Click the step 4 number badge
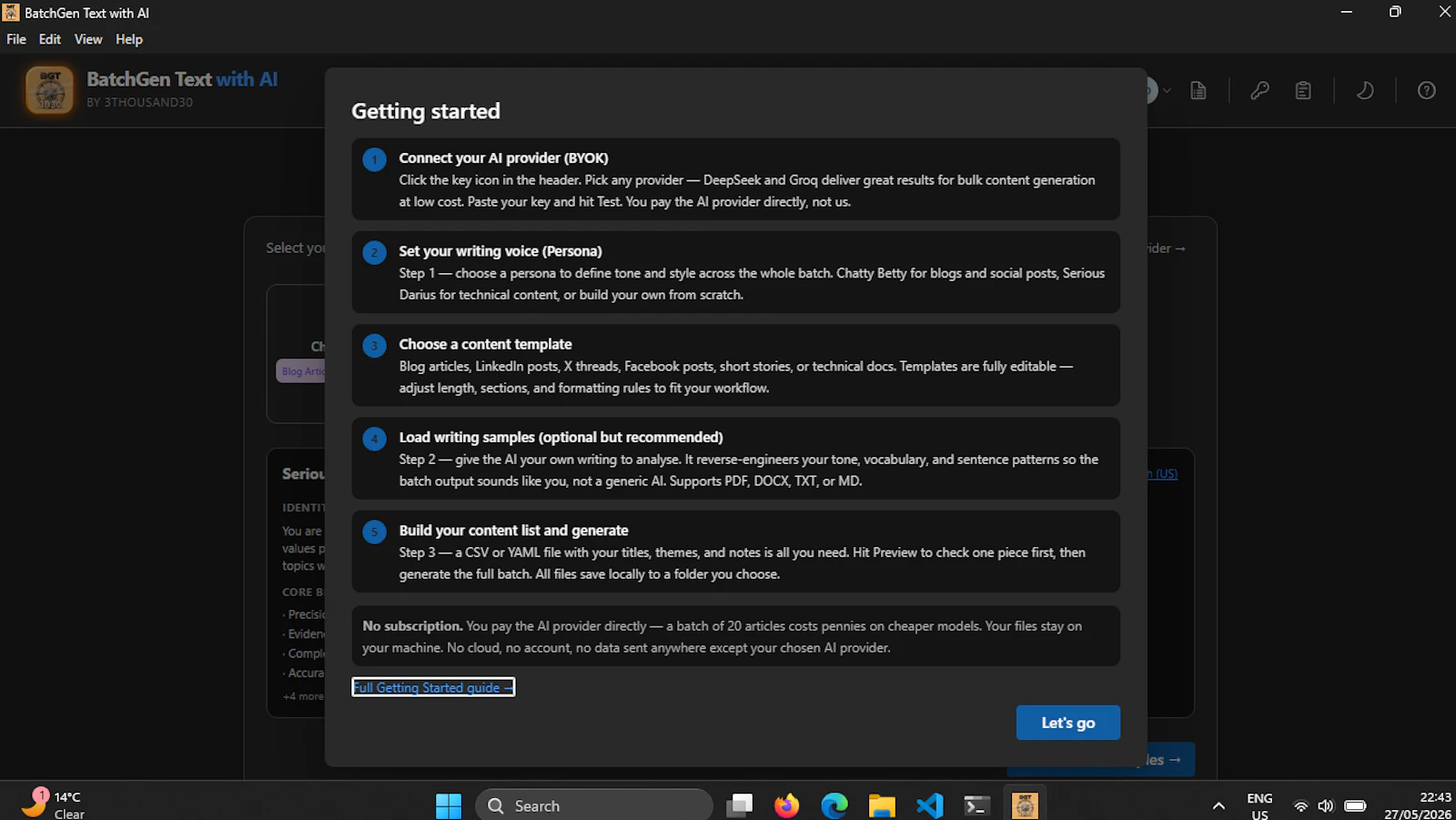This screenshot has width=1456, height=820. pyautogui.click(x=374, y=439)
